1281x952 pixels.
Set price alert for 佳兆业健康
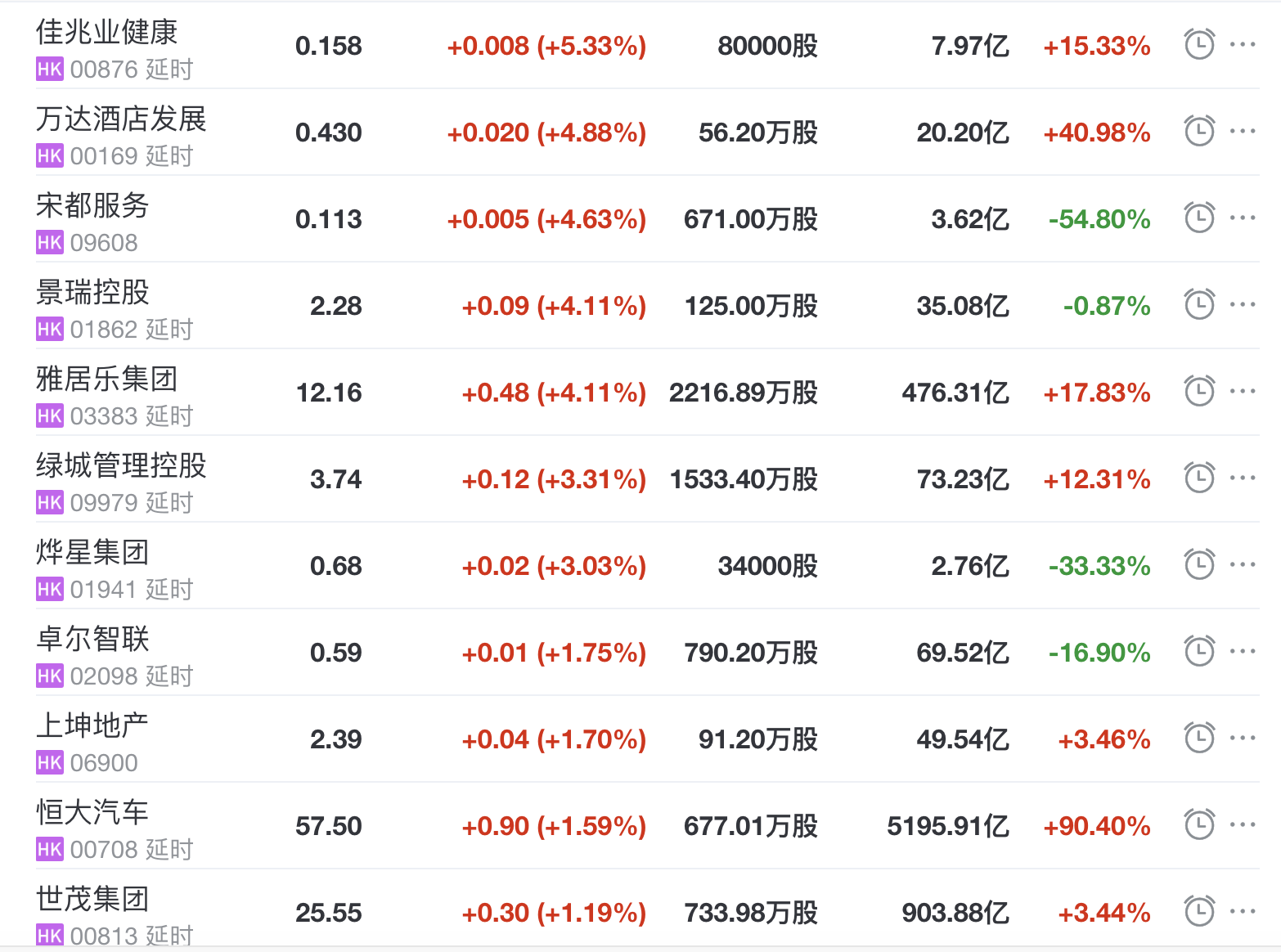point(1199,44)
